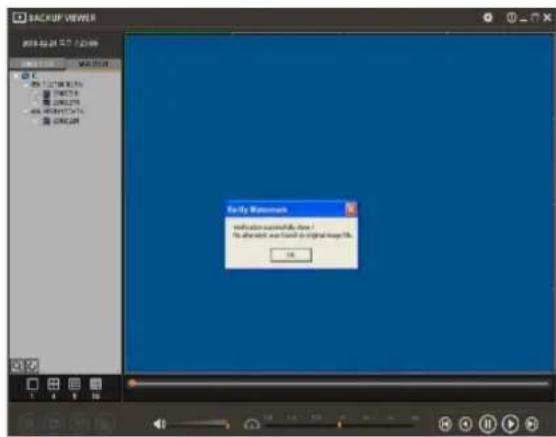The width and height of the screenshot is (556, 437).
Task: Click the Backup Viewer logo icon
Action: pos(20,18)
